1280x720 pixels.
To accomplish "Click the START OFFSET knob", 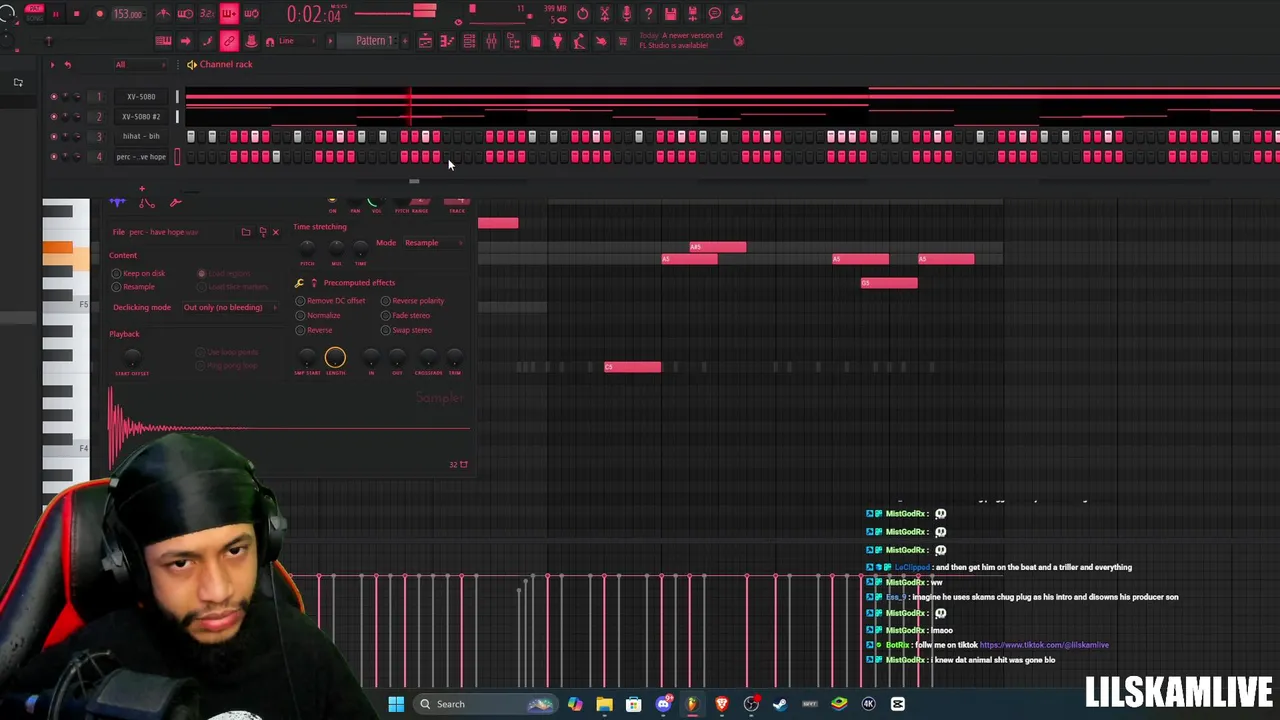I will click(131, 358).
